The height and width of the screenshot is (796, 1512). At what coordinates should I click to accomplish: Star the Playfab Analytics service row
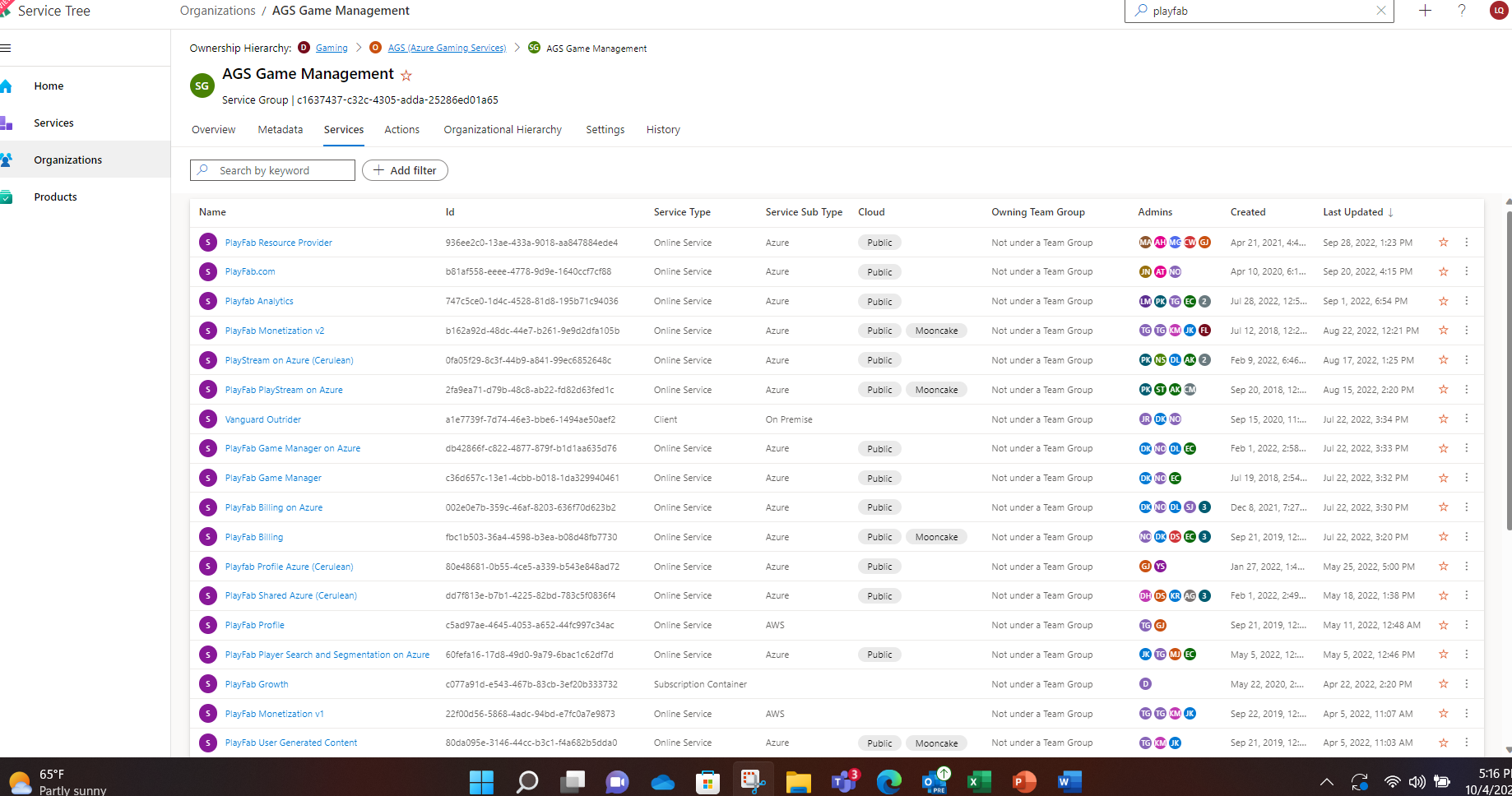point(1443,301)
